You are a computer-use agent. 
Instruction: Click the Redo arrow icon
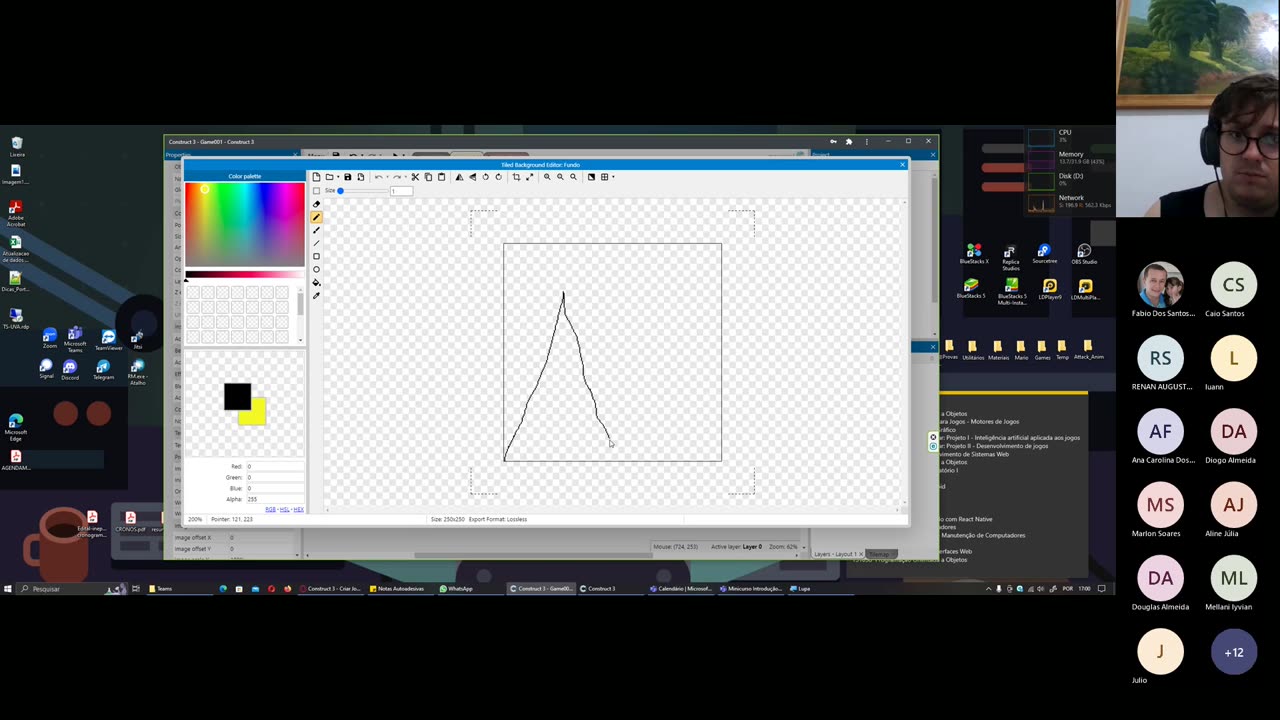(397, 177)
